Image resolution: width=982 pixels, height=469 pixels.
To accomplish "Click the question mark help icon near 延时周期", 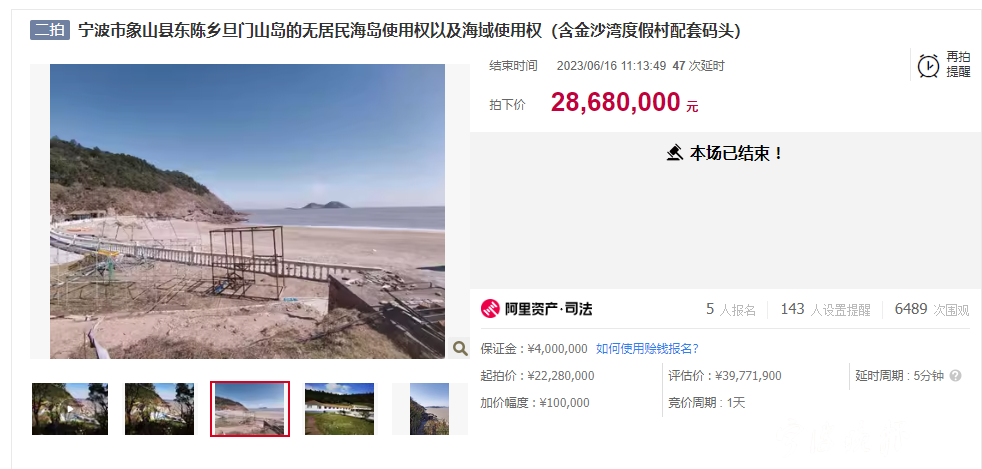I will [955, 376].
